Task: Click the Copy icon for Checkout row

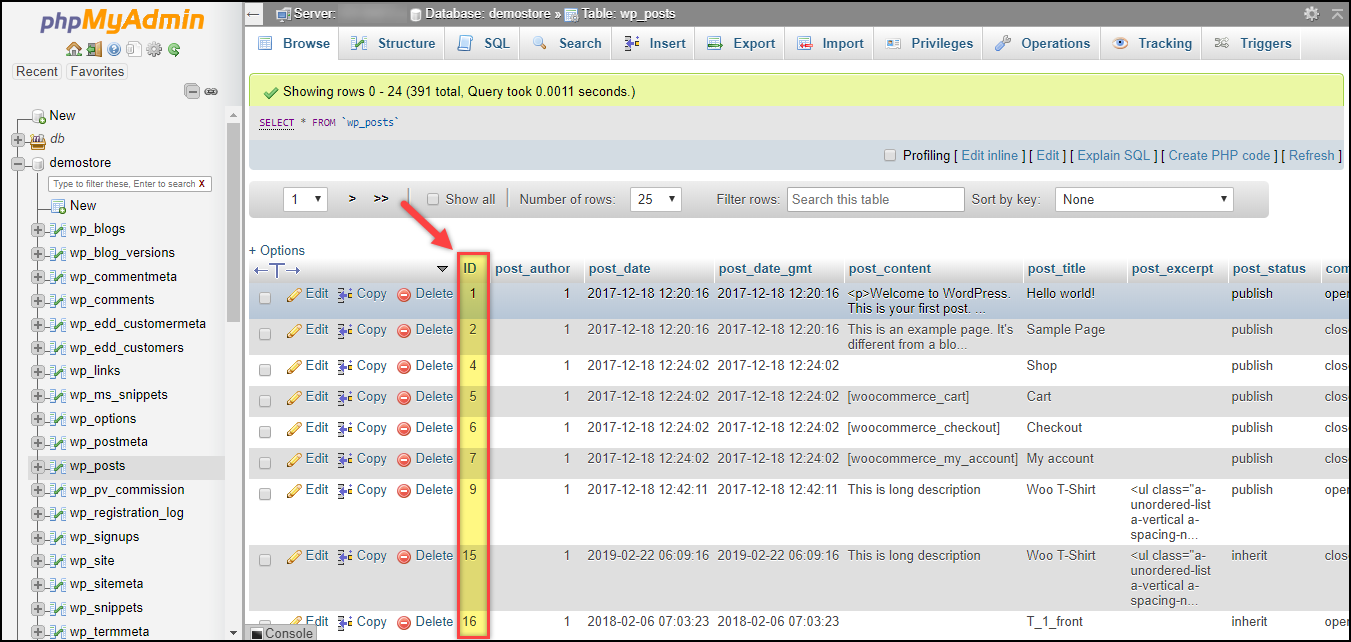Action: (345, 428)
